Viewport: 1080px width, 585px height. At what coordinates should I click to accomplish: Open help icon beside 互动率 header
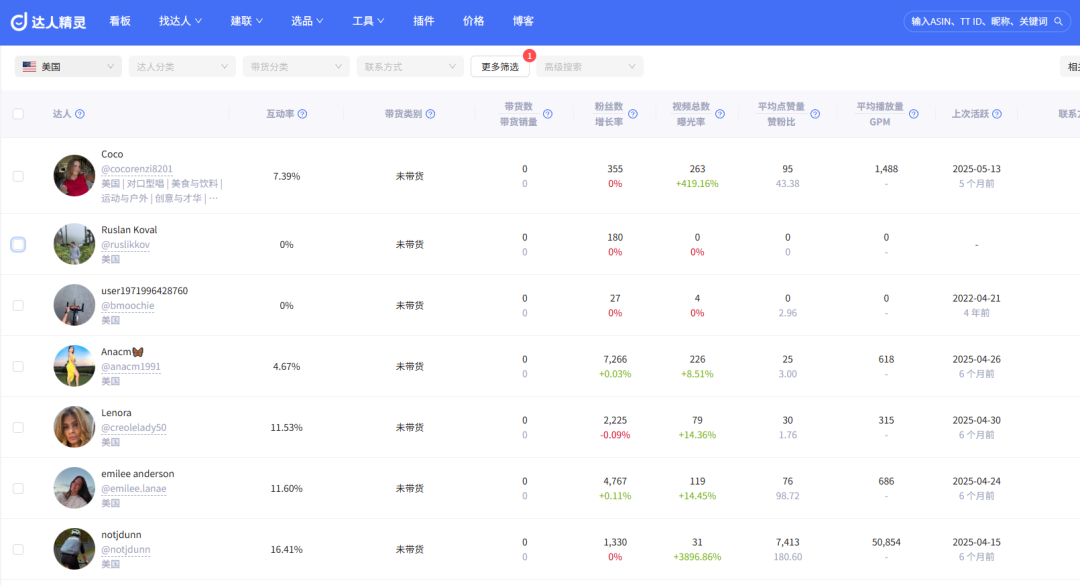pyautogui.click(x=302, y=114)
